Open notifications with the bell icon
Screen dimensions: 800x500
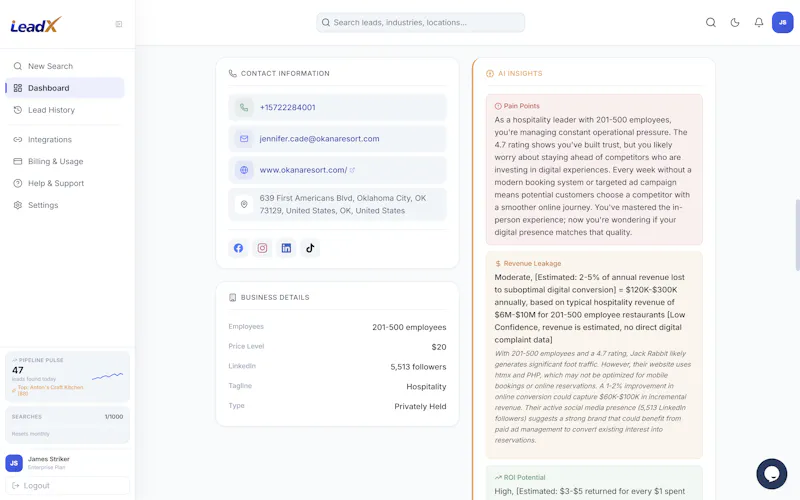click(759, 22)
